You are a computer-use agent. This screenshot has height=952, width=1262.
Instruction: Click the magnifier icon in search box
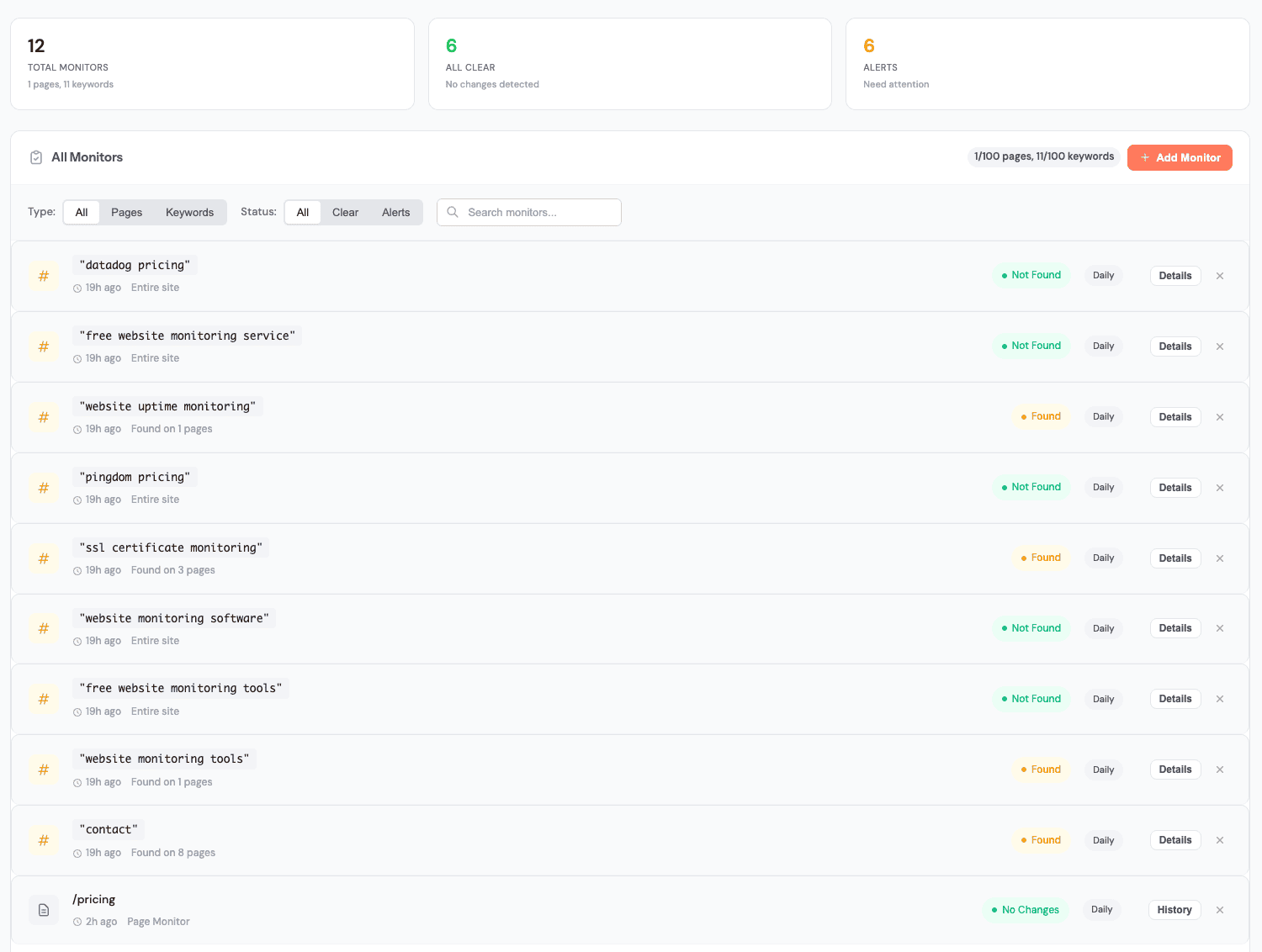453,213
